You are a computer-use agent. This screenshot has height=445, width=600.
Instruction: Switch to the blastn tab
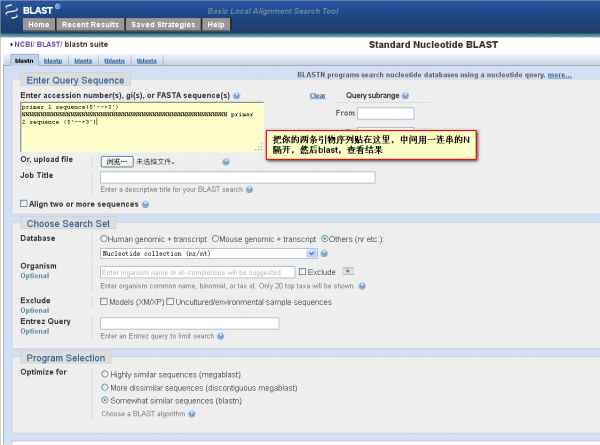click(24, 61)
